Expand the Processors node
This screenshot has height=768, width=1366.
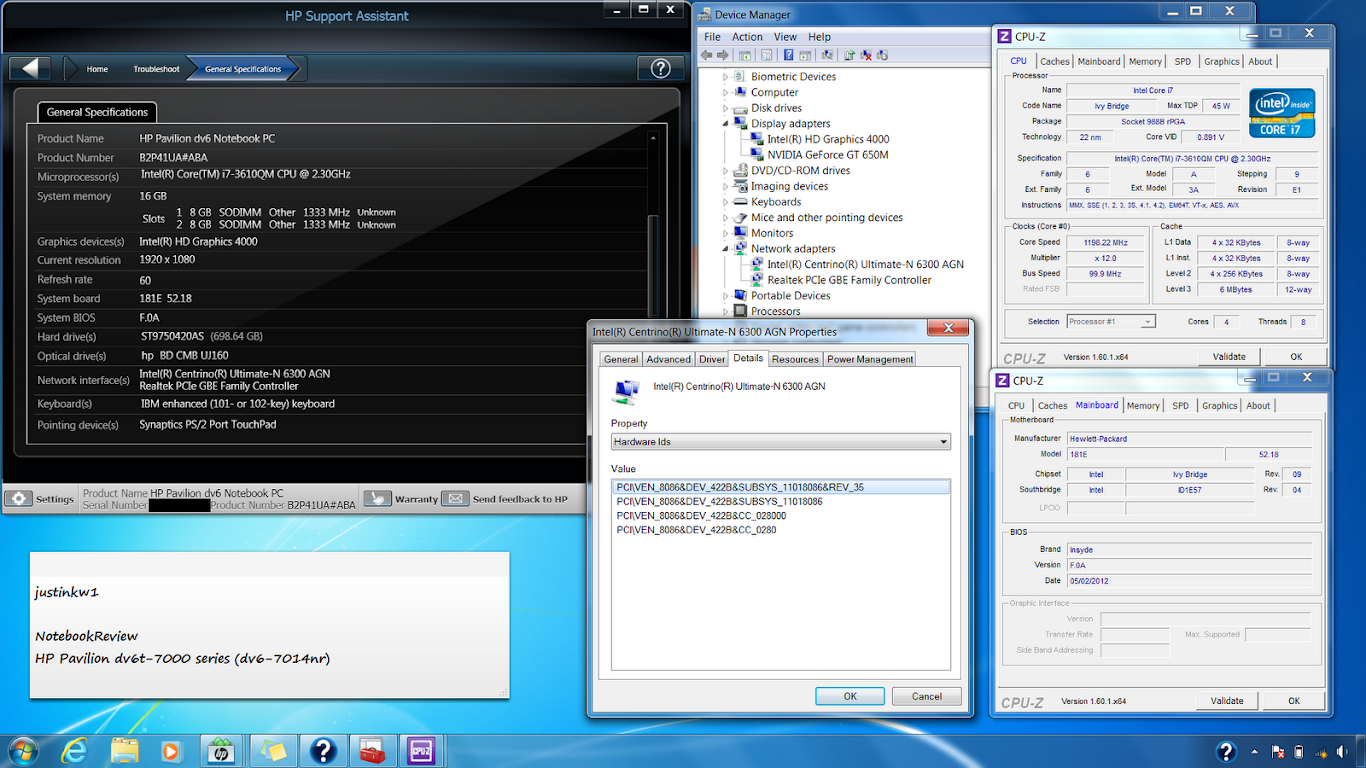[x=727, y=311]
